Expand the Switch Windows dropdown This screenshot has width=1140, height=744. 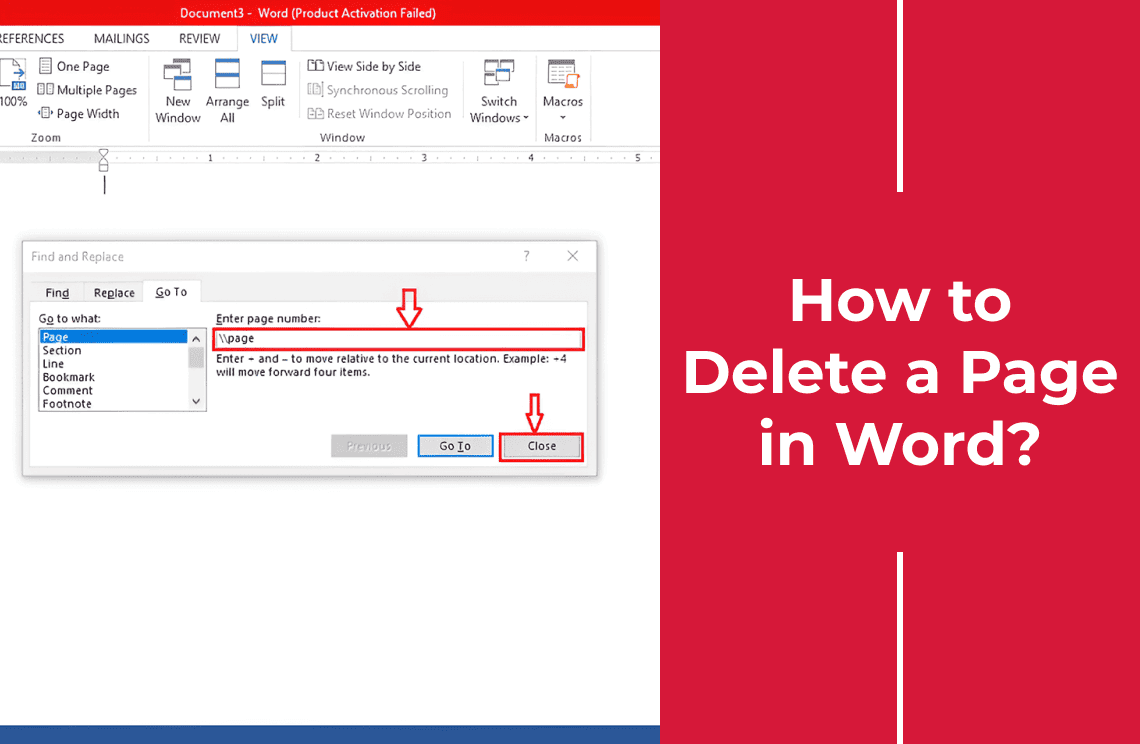pos(499,90)
